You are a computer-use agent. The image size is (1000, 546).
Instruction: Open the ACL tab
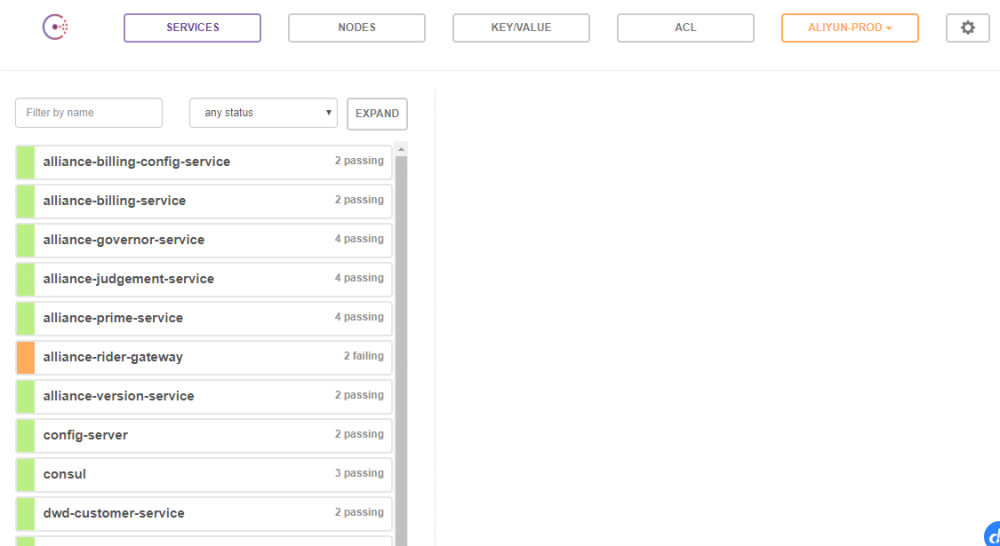[685, 28]
